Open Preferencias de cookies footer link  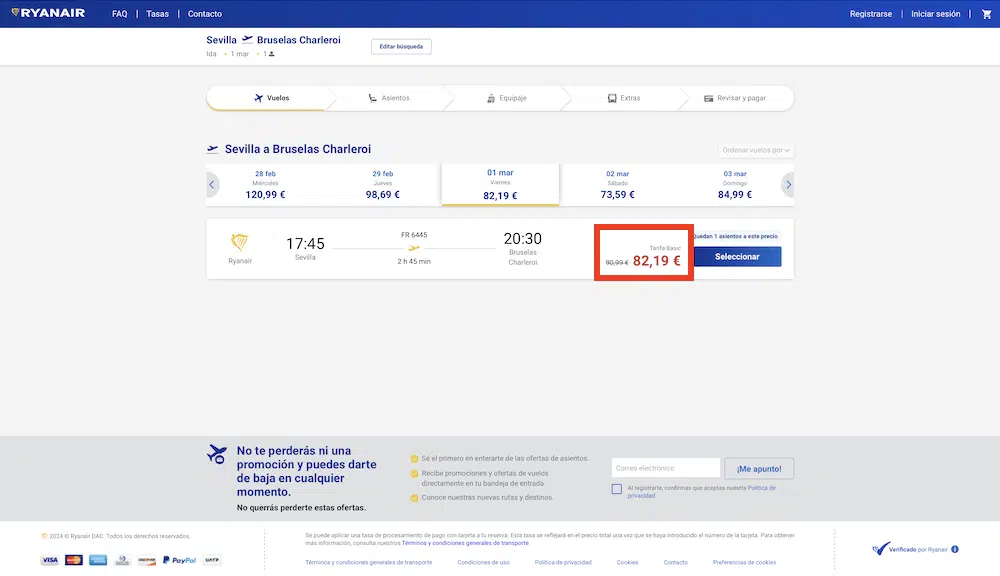point(744,563)
